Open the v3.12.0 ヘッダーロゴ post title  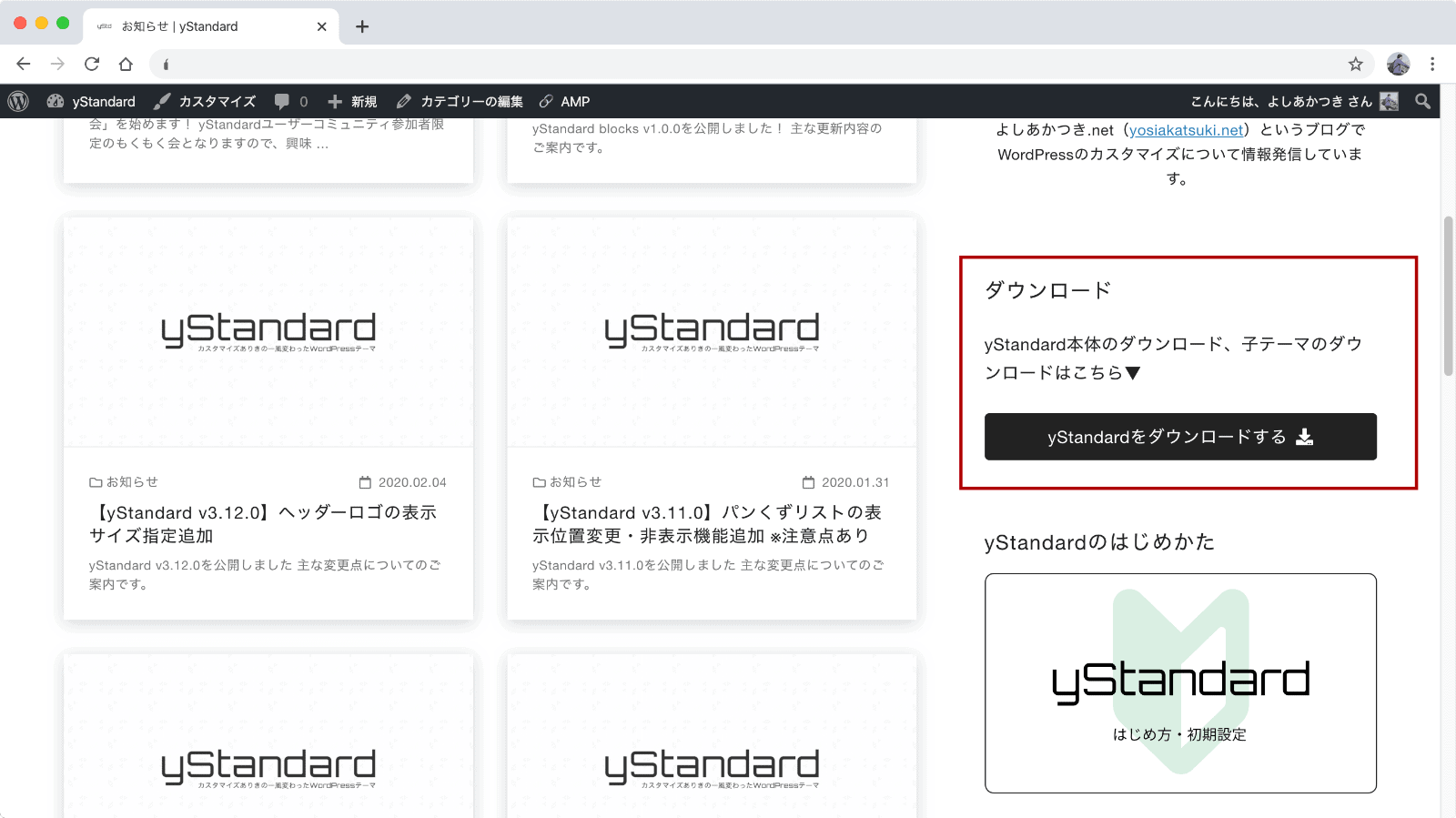coord(263,524)
